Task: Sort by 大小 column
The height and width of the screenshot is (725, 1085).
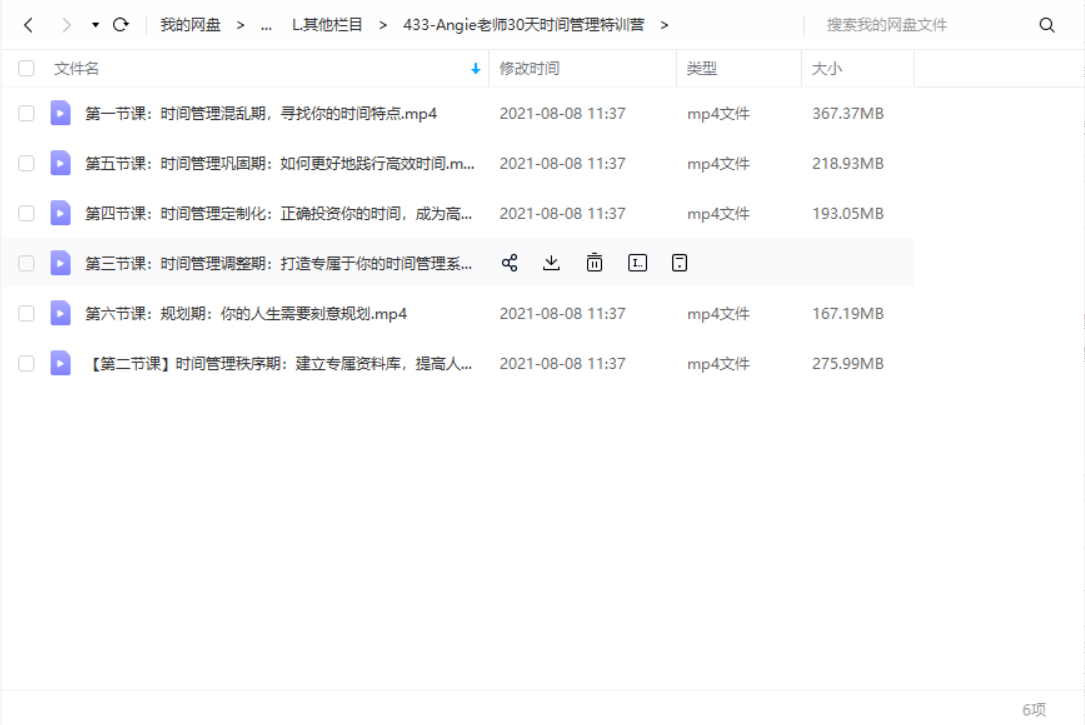Action: coord(827,68)
